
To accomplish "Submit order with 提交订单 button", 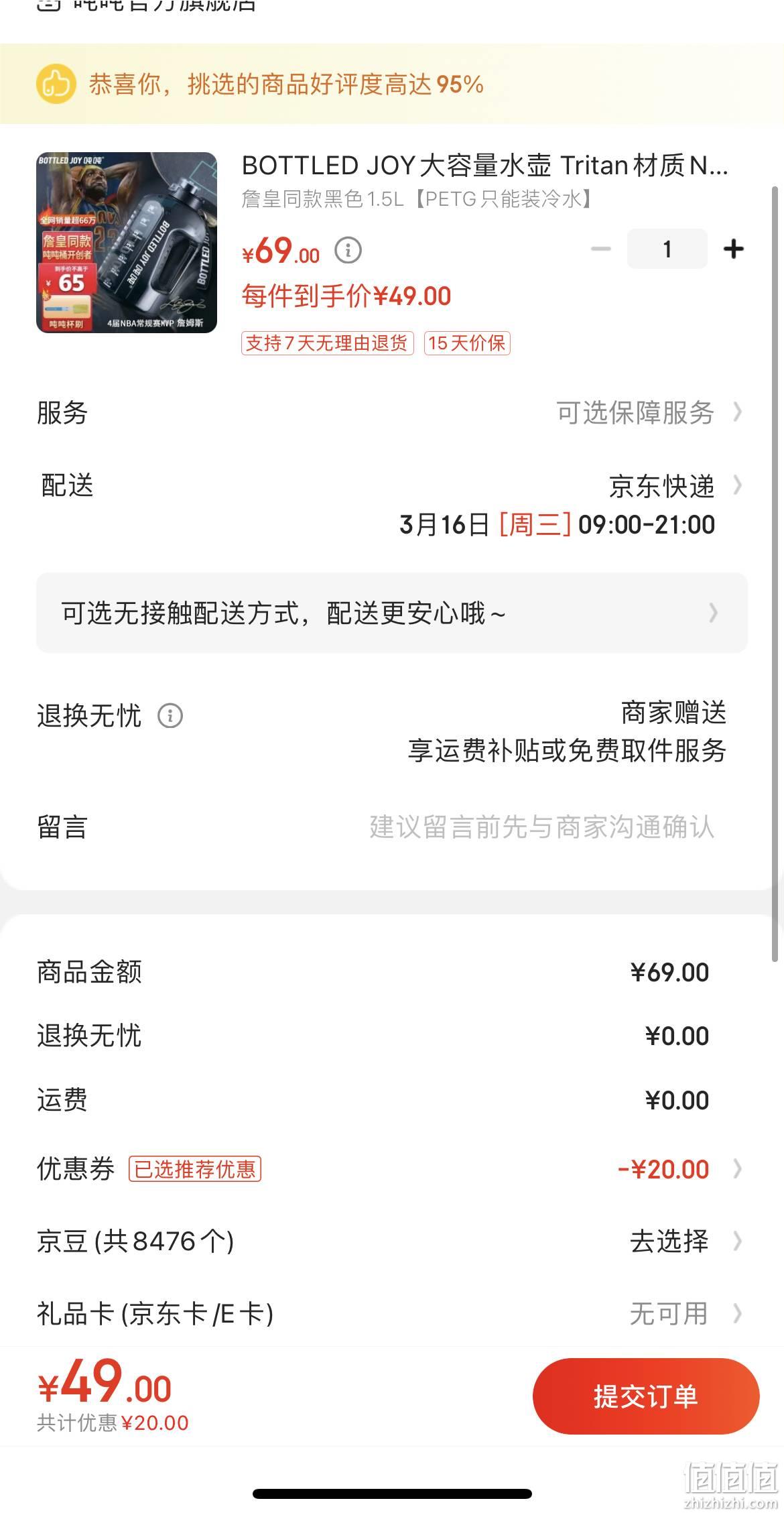I will pos(646,1396).
